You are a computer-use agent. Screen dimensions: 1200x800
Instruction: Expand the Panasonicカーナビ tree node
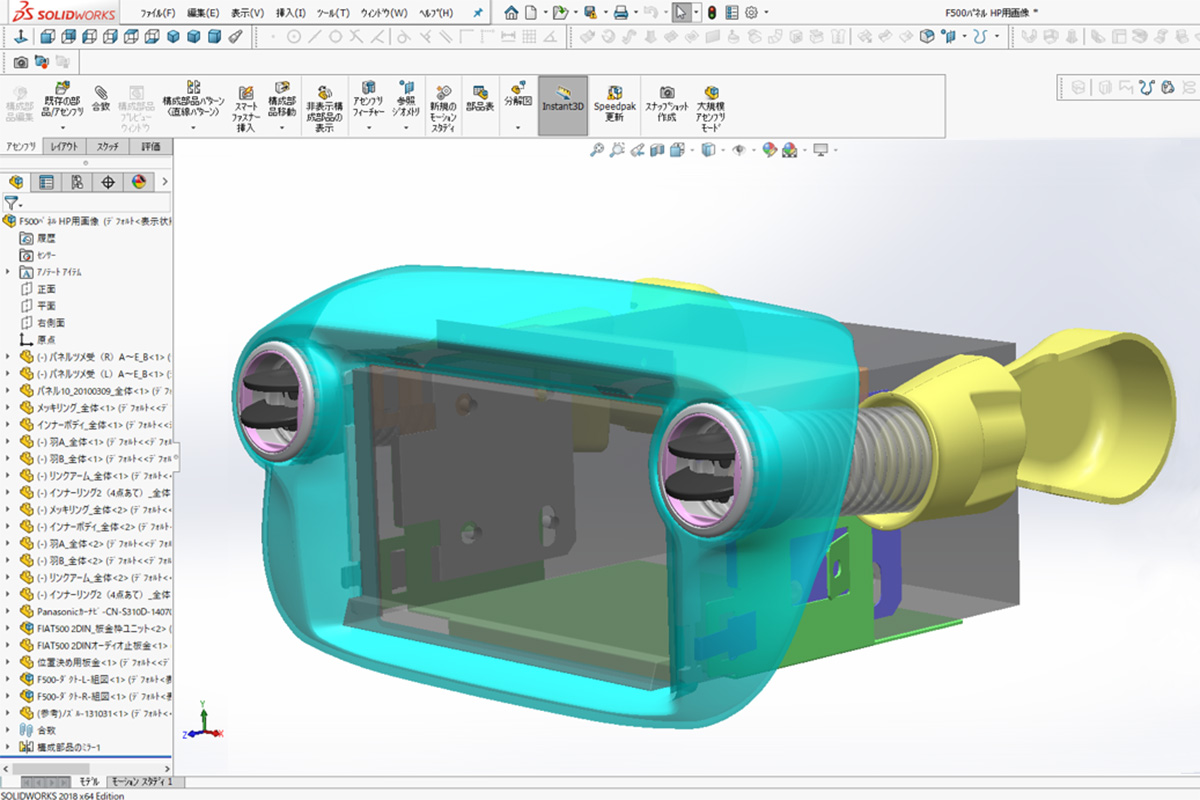[8, 611]
